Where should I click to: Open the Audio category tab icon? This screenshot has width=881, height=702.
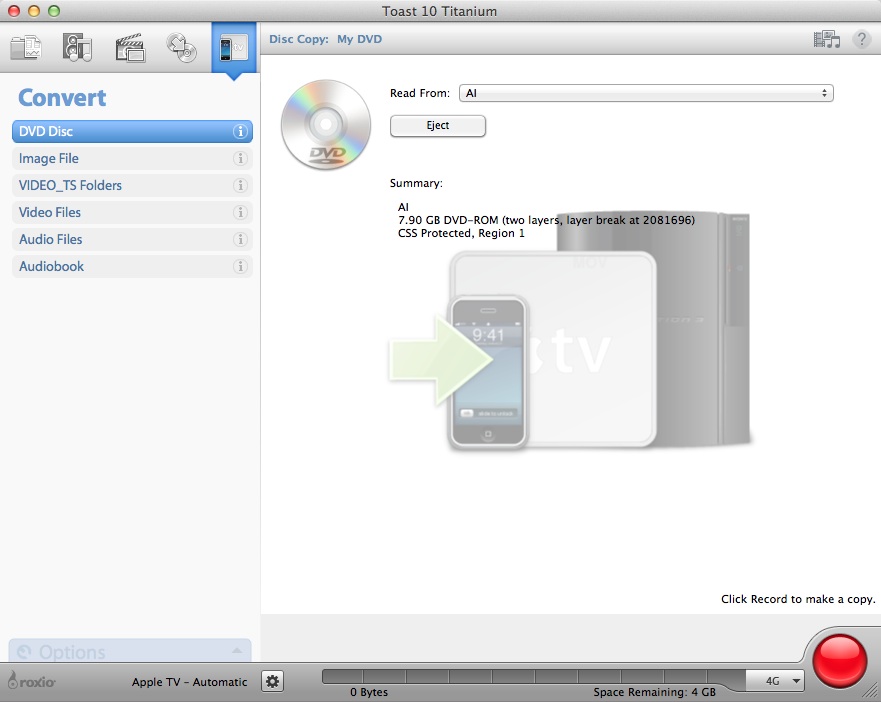(78, 48)
